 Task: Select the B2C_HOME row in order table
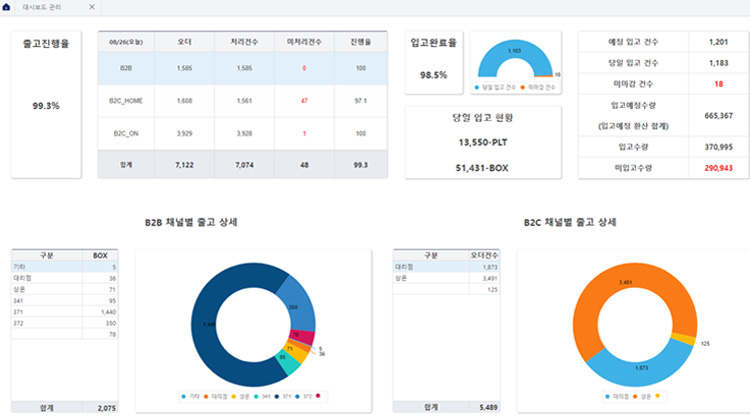coord(125,101)
